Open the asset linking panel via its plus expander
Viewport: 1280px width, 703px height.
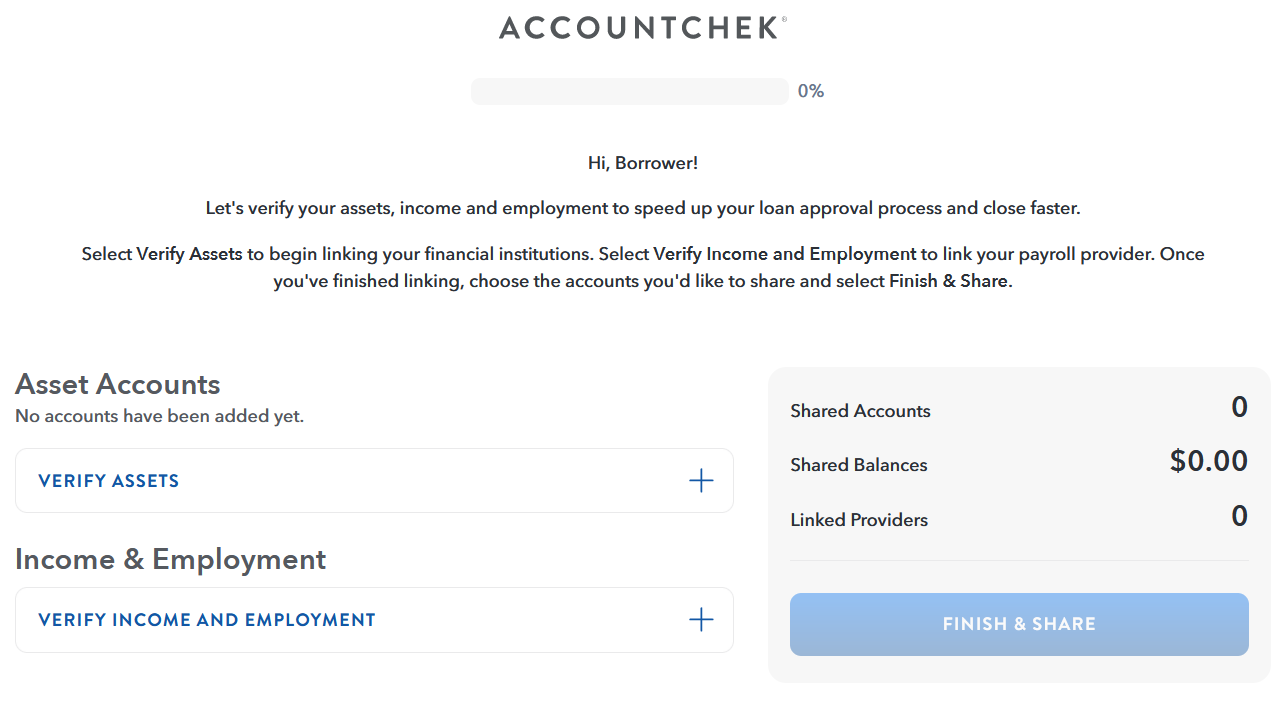point(701,480)
